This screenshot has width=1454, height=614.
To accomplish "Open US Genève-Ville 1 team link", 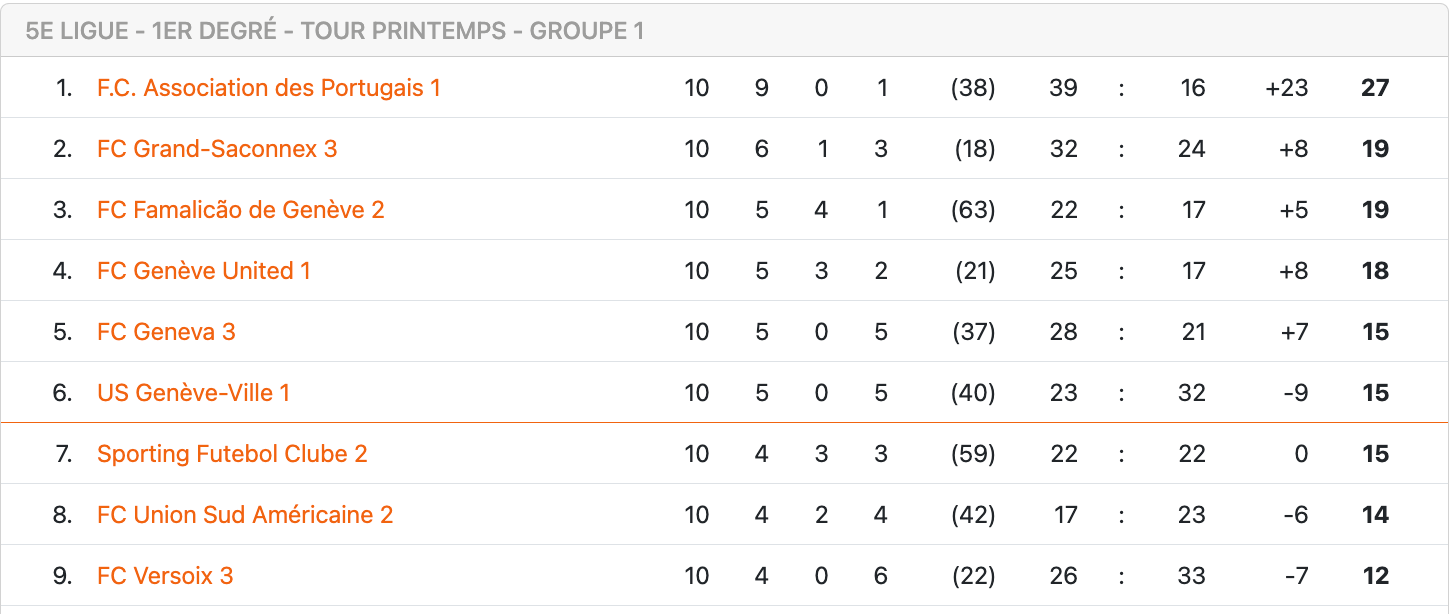I will coord(193,393).
